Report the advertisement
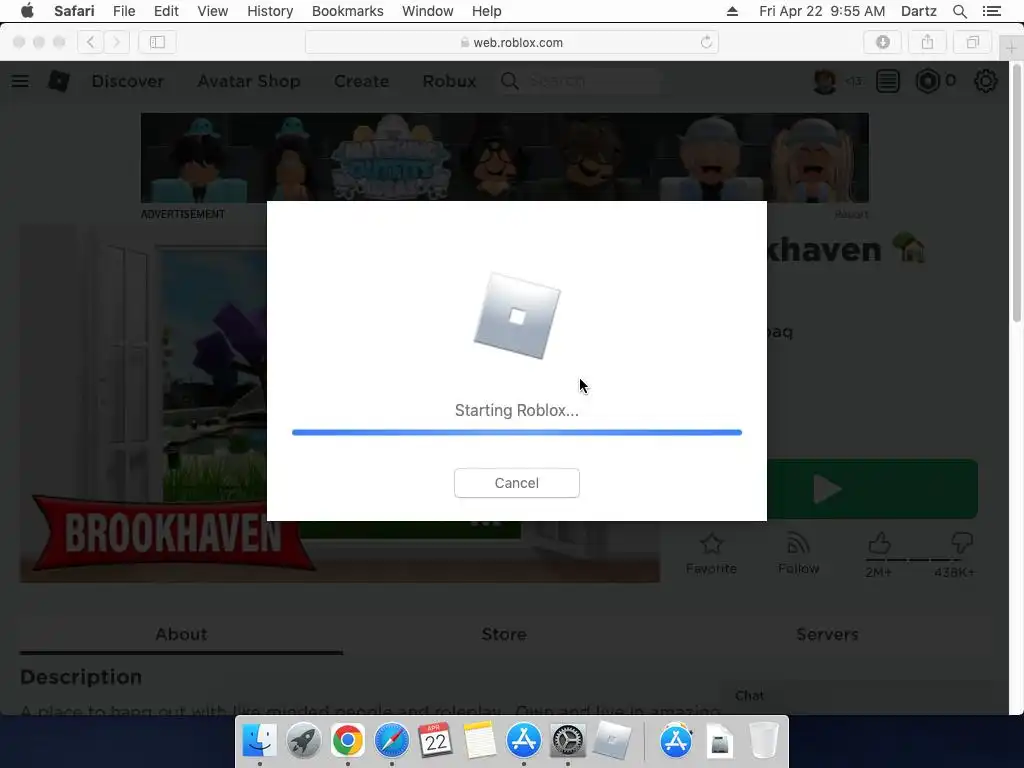 tap(851, 214)
